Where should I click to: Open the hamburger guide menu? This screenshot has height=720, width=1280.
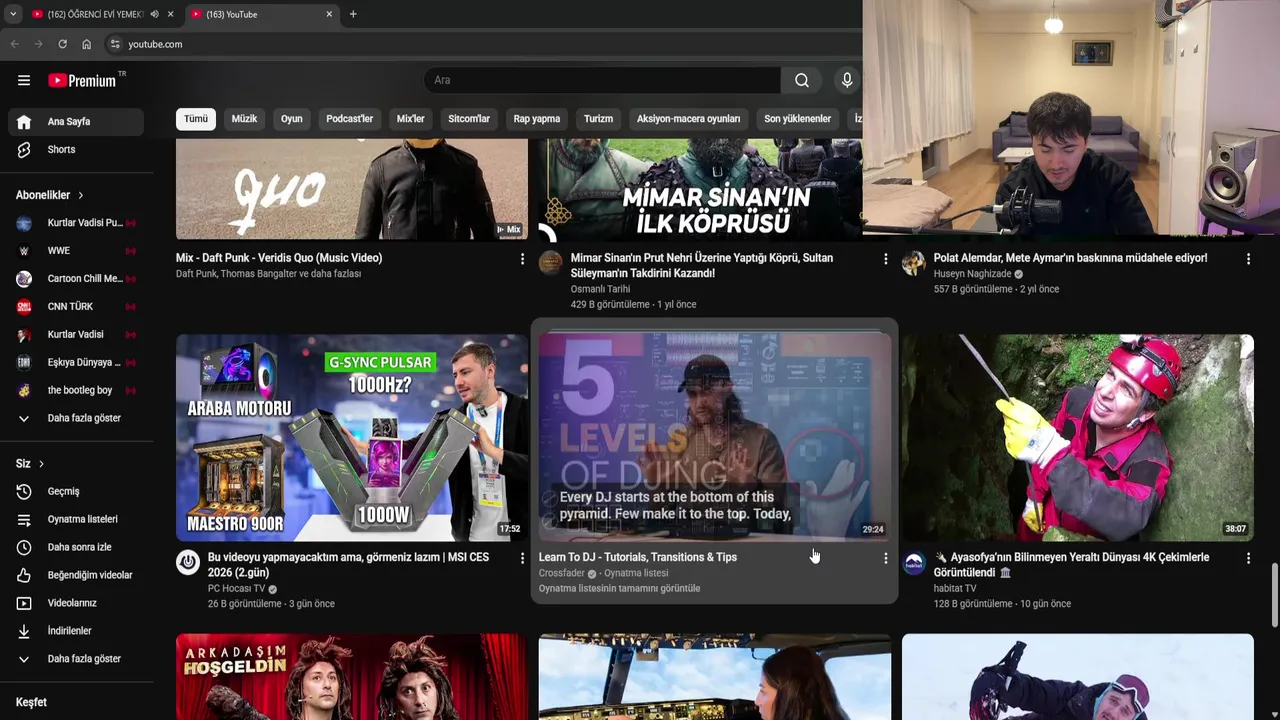[24, 80]
